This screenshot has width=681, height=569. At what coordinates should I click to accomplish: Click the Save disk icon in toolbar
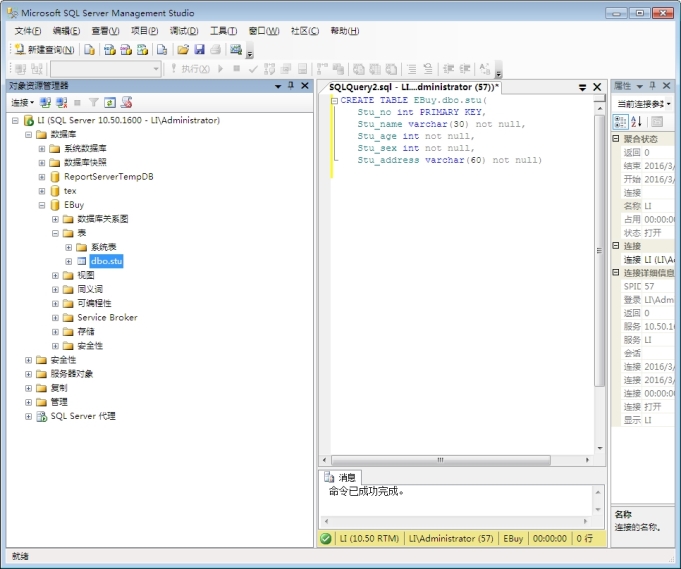coord(199,49)
